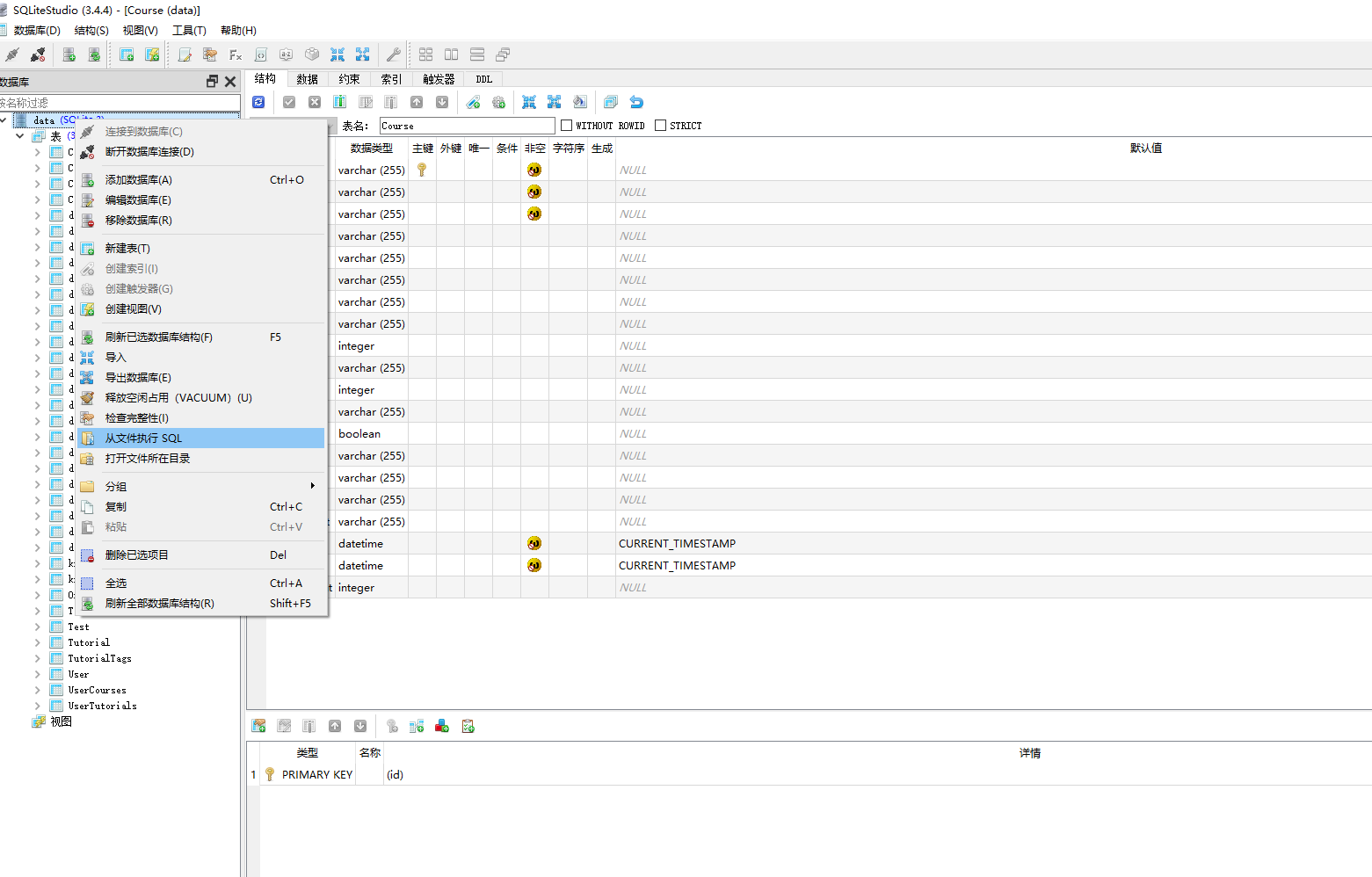
Task: Click the refresh database schema toolbar icon
Action: pyautogui.click(x=94, y=54)
